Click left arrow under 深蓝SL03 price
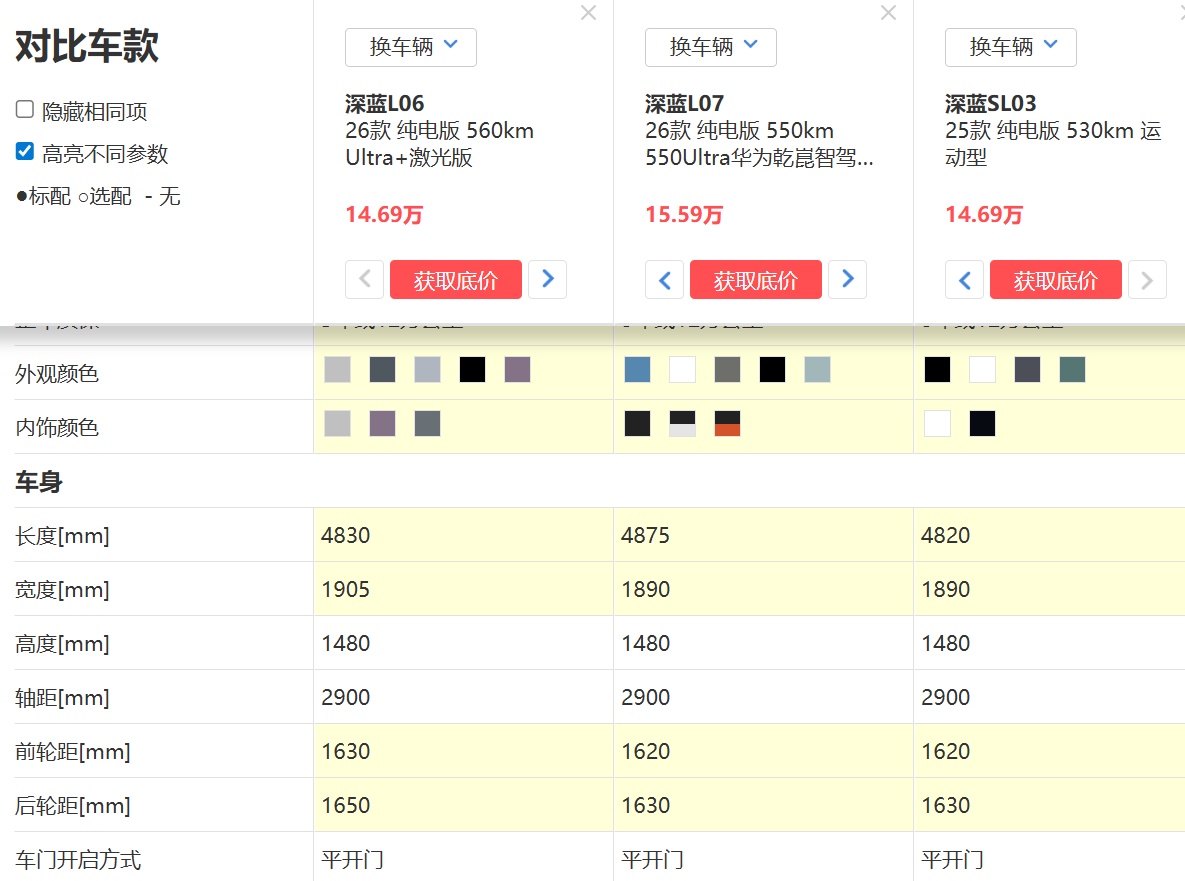 pyautogui.click(x=965, y=280)
